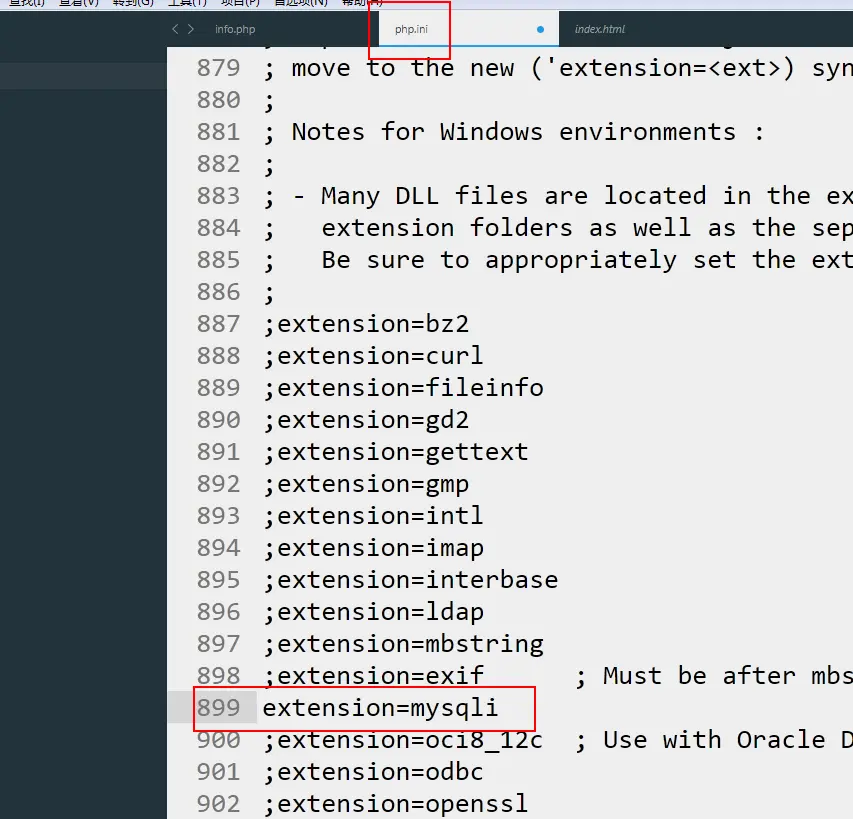Click the ;extension=exif text
This screenshot has width=853, height=819.
374,676
